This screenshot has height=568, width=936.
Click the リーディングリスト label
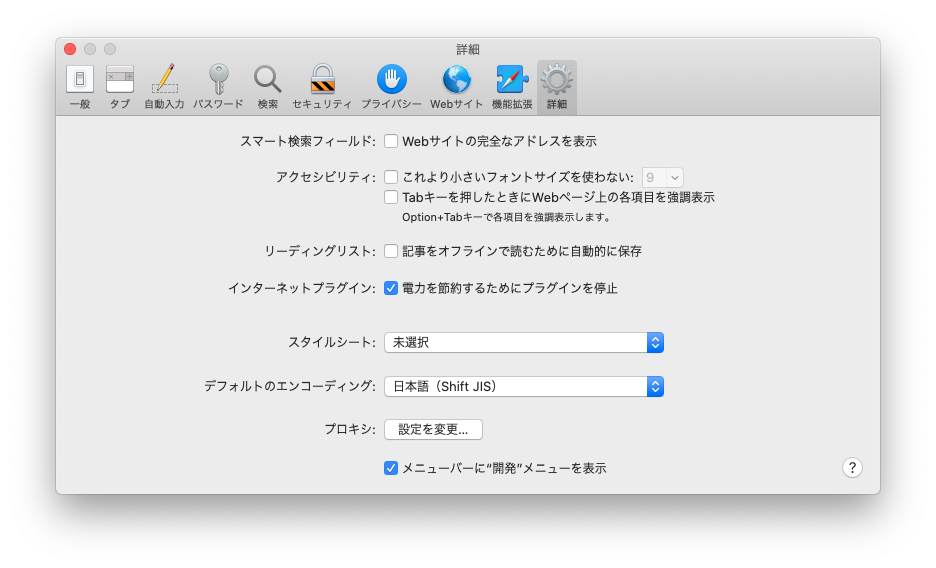coord(321,251)
